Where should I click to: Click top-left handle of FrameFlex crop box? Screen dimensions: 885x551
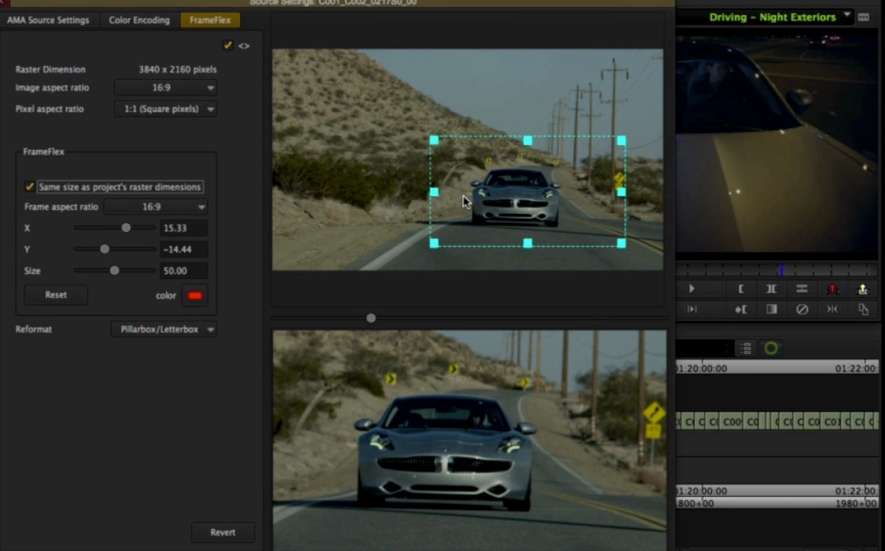pos(434,140)
